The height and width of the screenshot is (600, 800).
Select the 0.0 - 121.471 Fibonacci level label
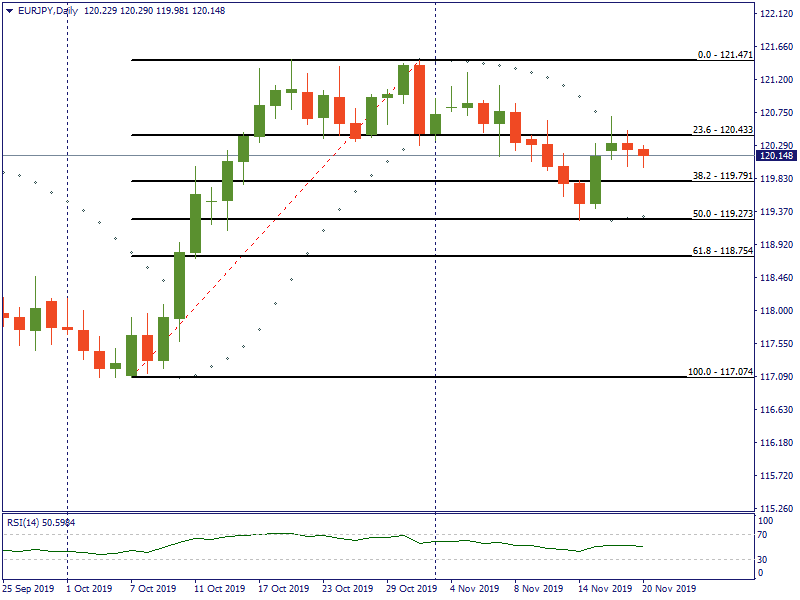click(x=725, y=55)
